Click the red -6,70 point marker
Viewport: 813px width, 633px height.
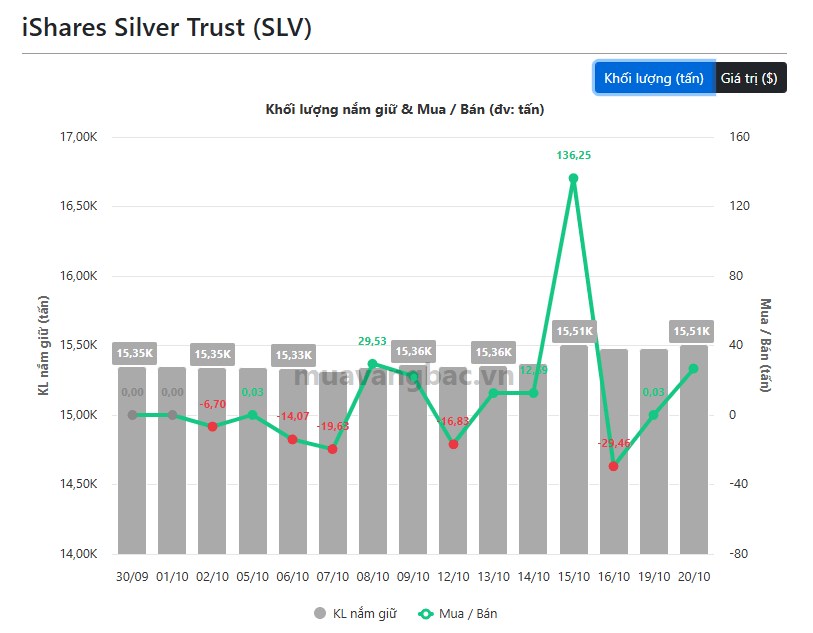pos(212,426)
